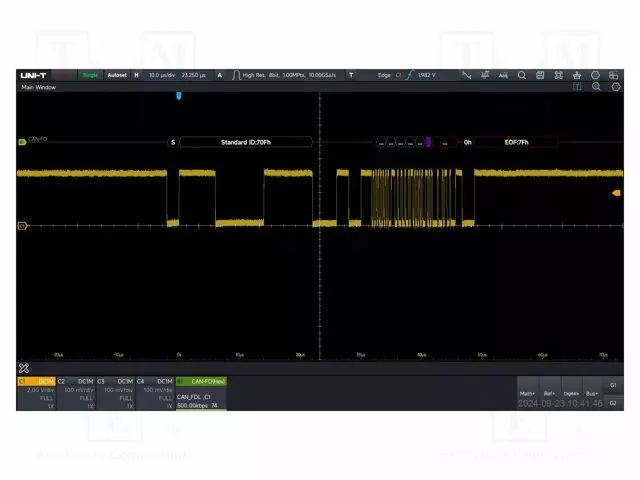Image resolution: width=640 pixels, height=480 pixels.
Task: Click the green CAN-FD bus label marker
Action: click(22, 142)
